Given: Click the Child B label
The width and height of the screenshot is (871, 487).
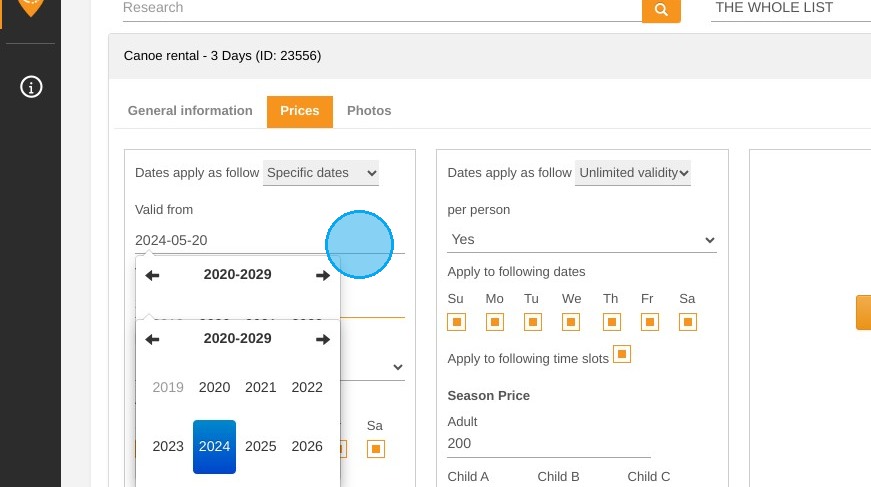Looking at the screenshot, I should pos(558,477).
